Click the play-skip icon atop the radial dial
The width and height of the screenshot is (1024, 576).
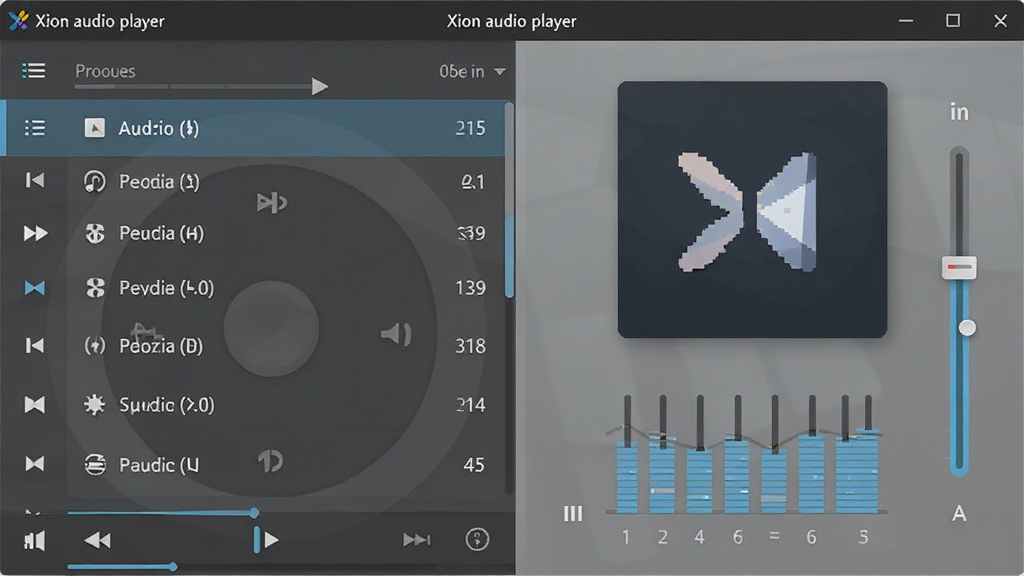(x=272, y=202)
